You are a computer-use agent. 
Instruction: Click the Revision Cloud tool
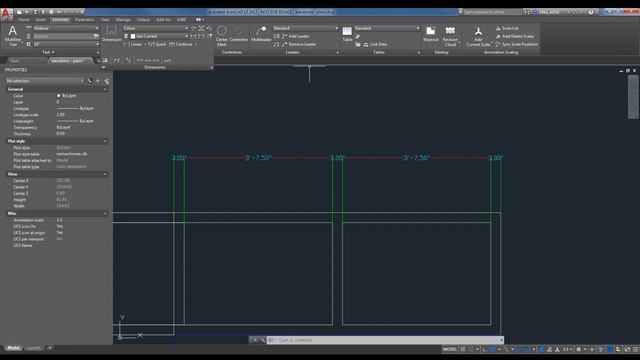(x=450, y=36)
